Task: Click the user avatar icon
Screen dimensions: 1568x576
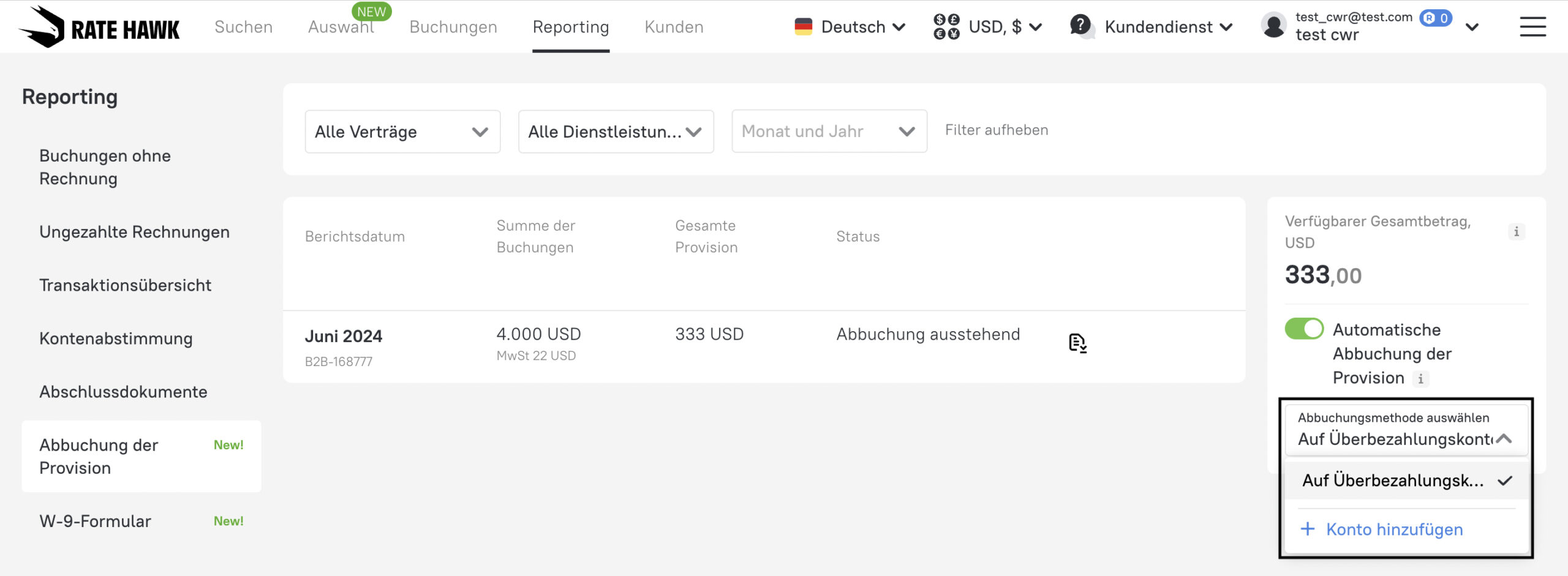Action: 1274,26
